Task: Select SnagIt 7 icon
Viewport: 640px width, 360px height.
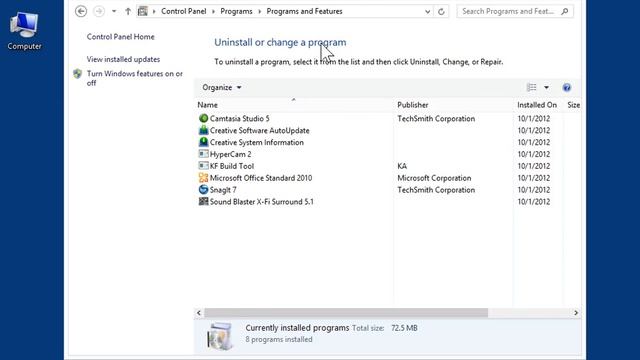Action: [203, 189]
